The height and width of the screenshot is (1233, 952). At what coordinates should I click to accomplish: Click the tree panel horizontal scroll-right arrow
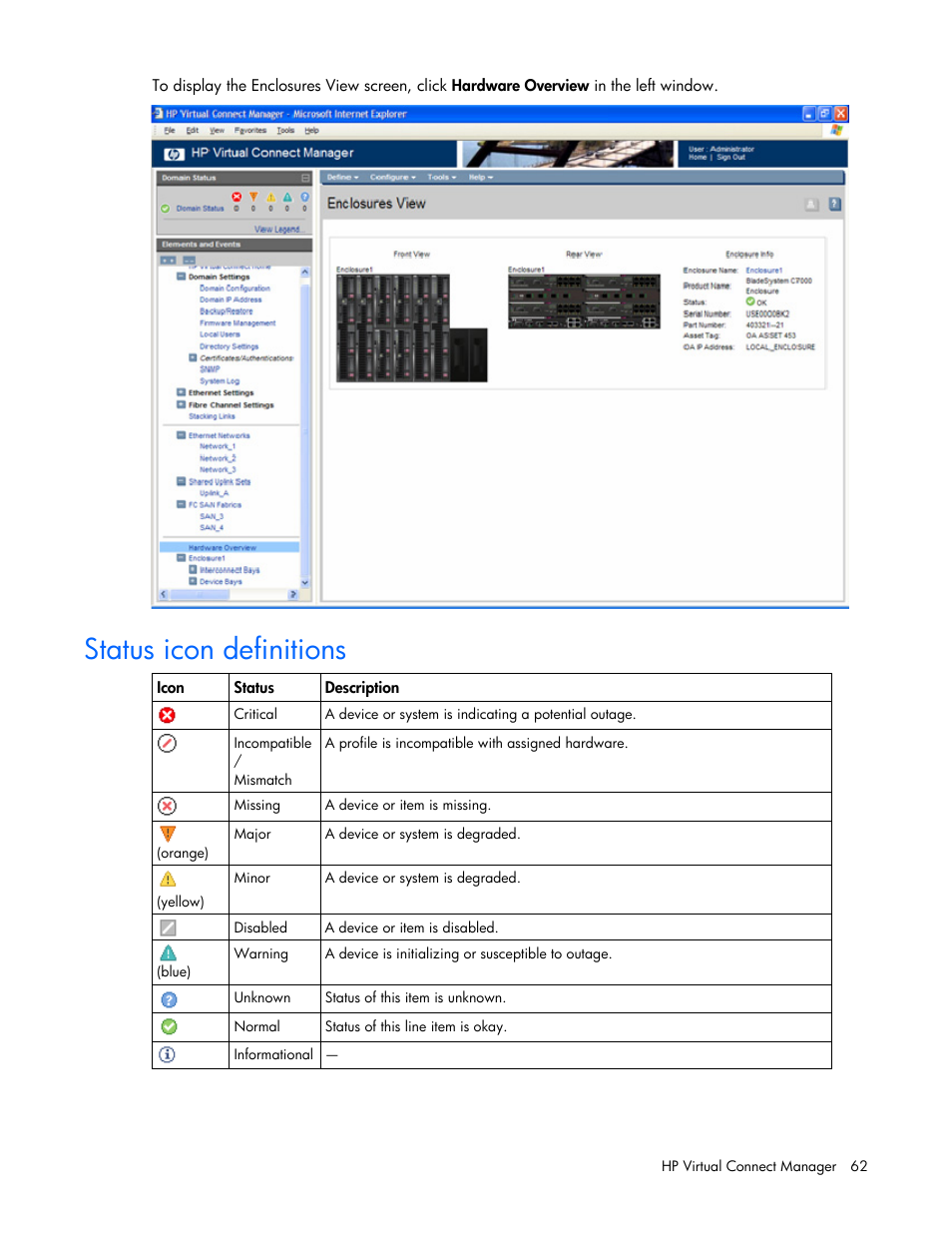tap(292, 594)
